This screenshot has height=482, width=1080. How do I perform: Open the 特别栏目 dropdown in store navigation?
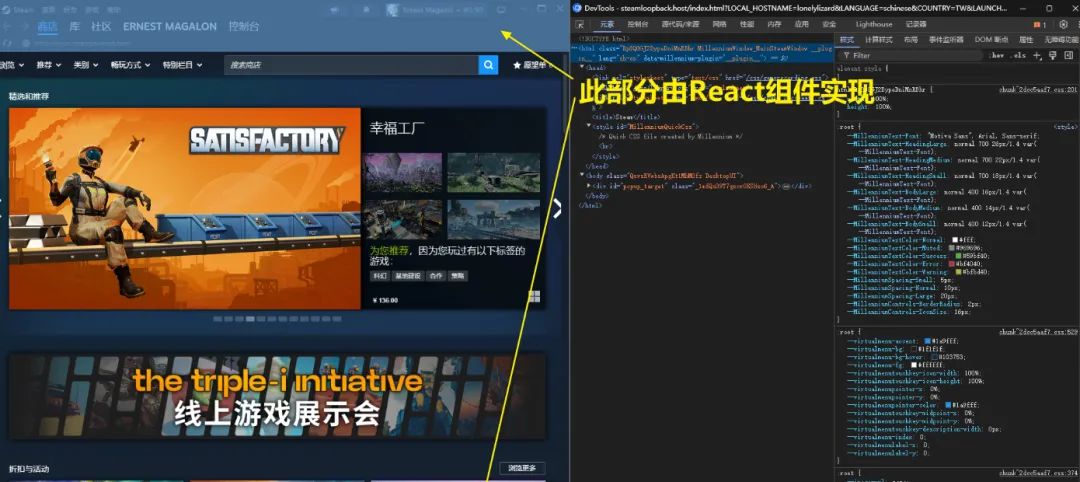183,65
